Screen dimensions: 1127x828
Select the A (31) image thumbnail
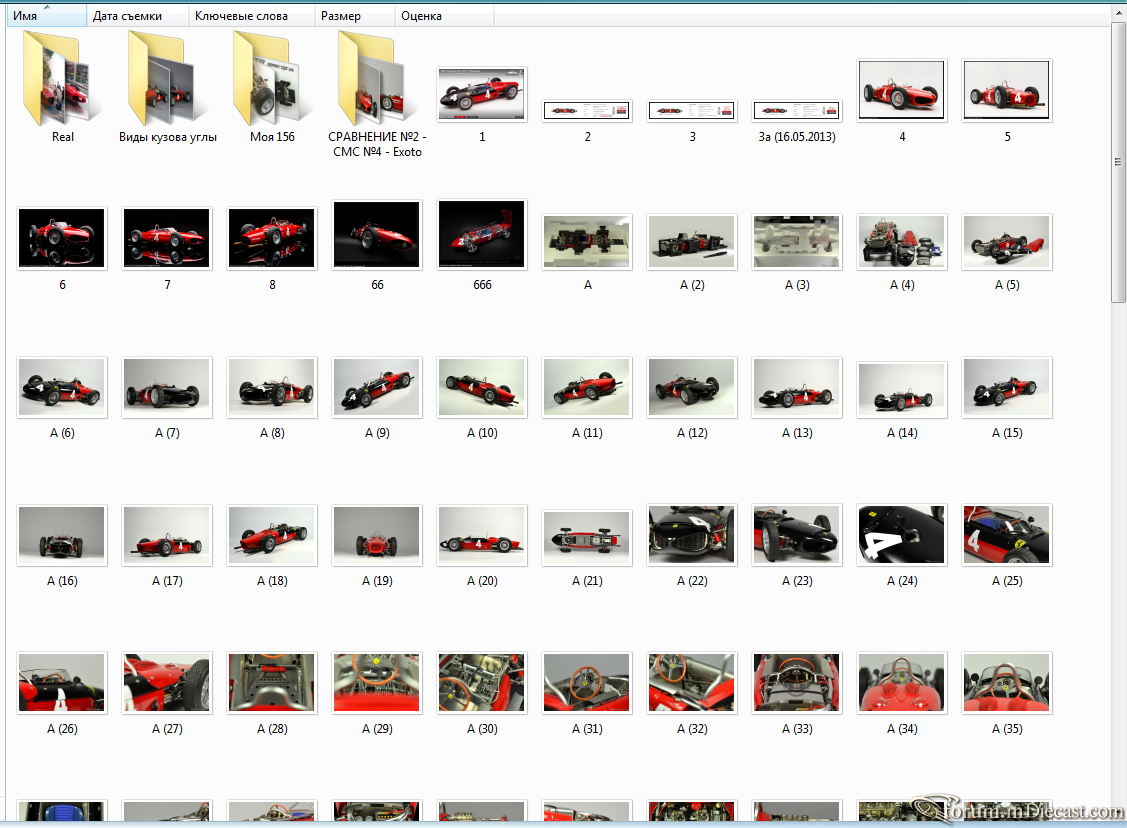pos(586,683)
